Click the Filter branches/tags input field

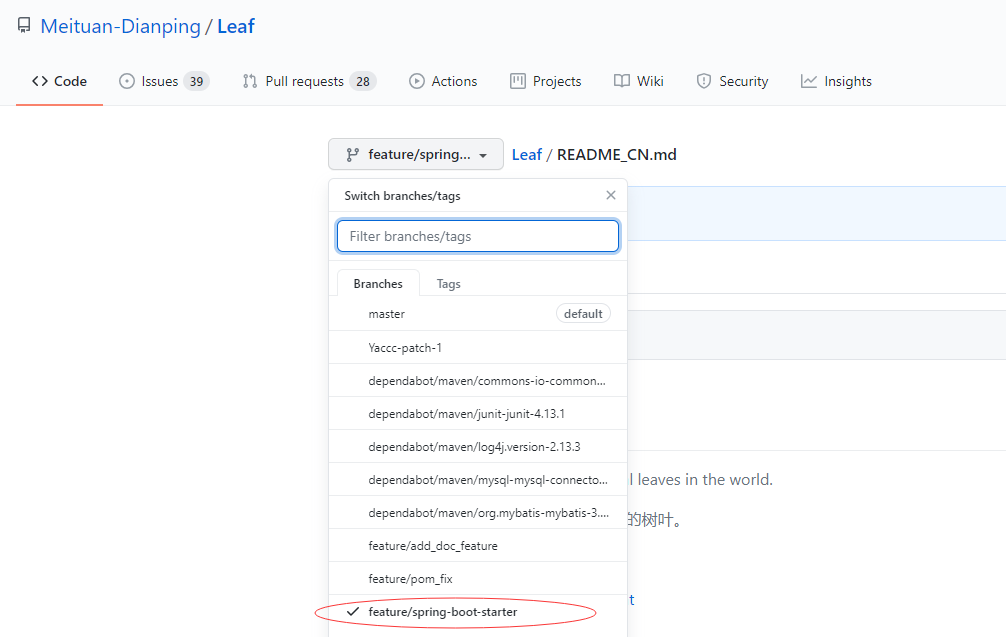click(478, 236)
